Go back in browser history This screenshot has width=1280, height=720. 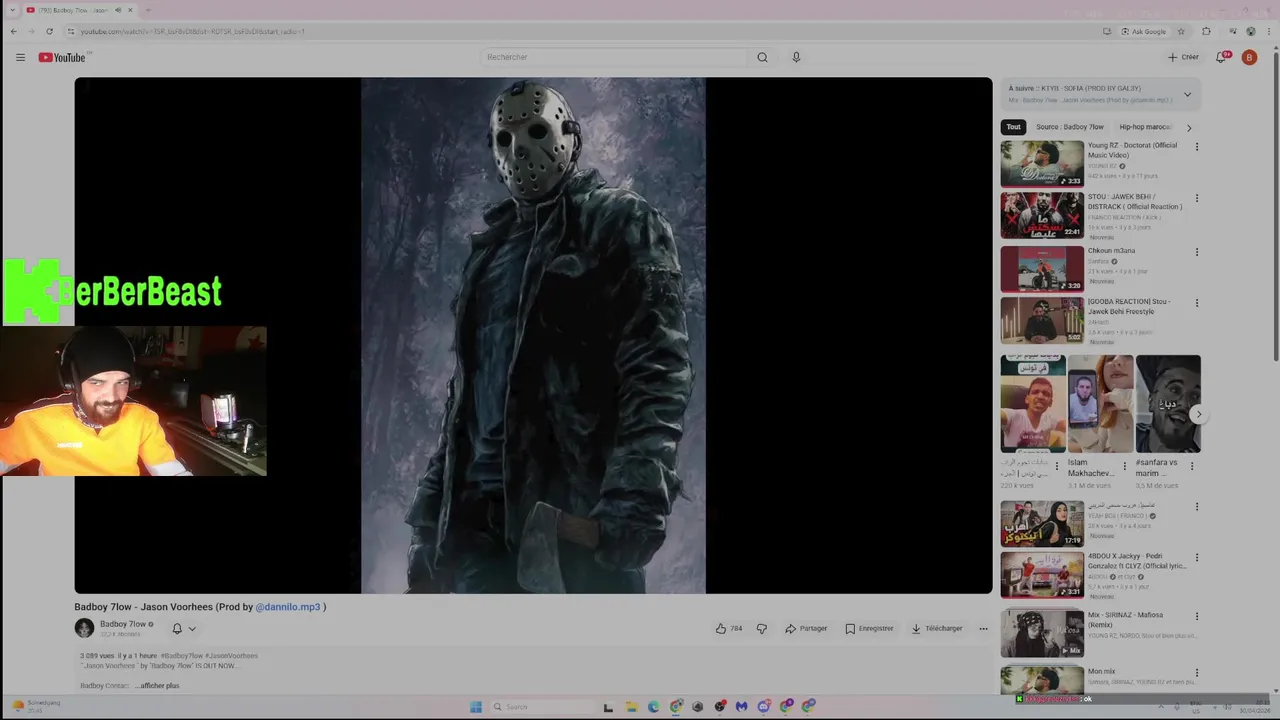point(13,31)
